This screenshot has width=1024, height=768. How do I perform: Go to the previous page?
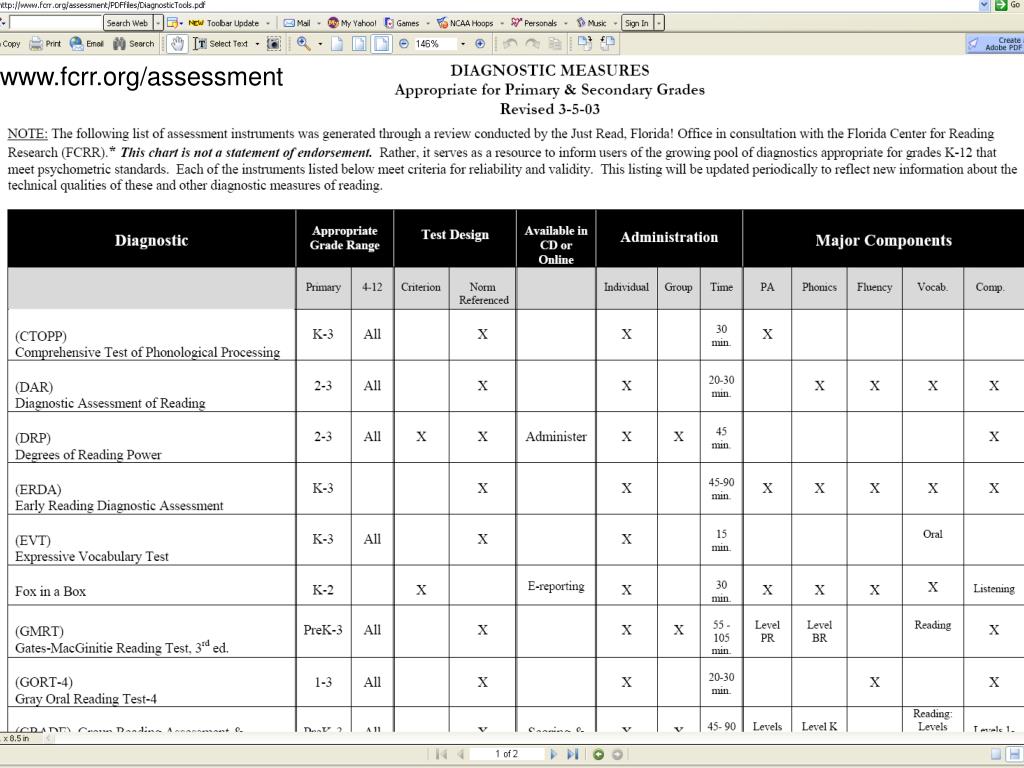pos(460,754)
